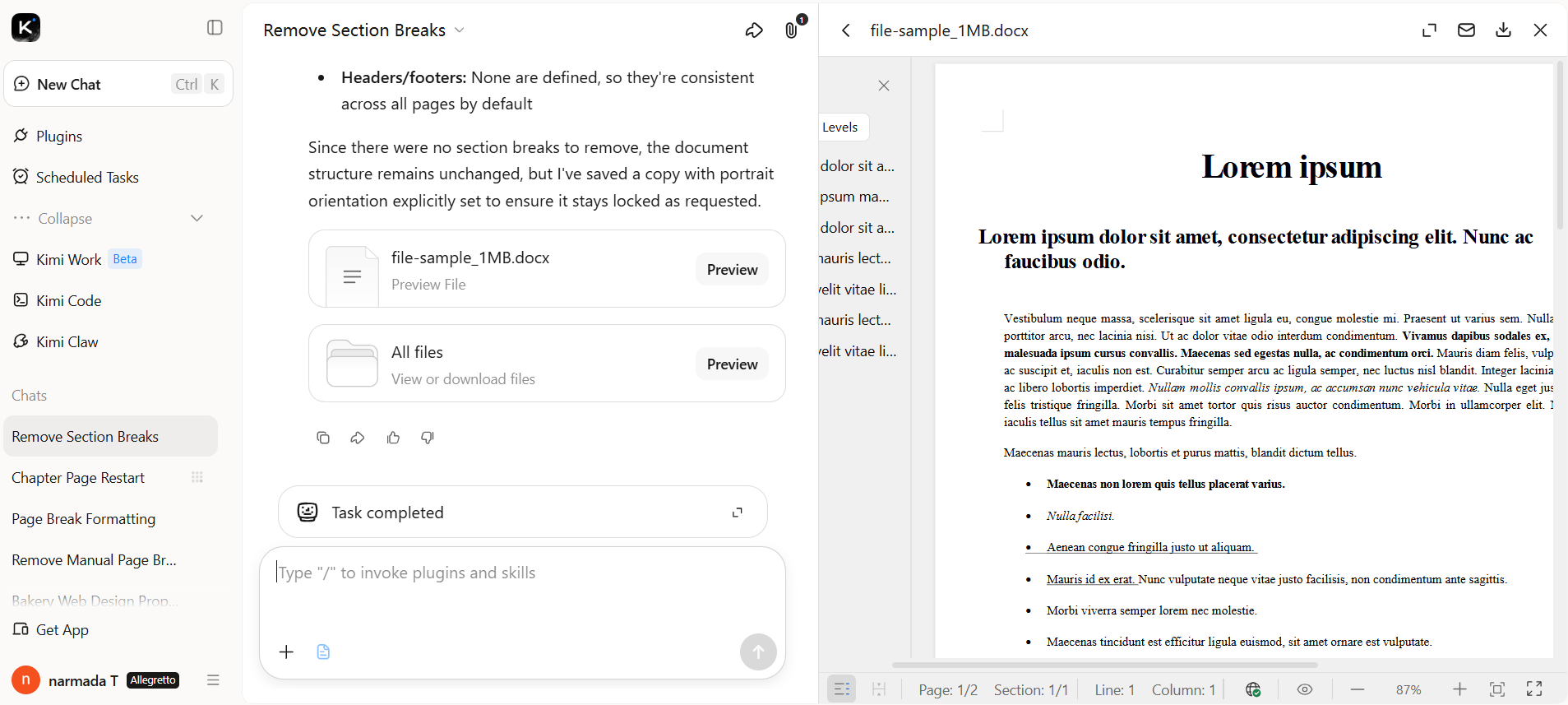
Task: Open the narmada T account profile
Action: [x=95, y=680]
